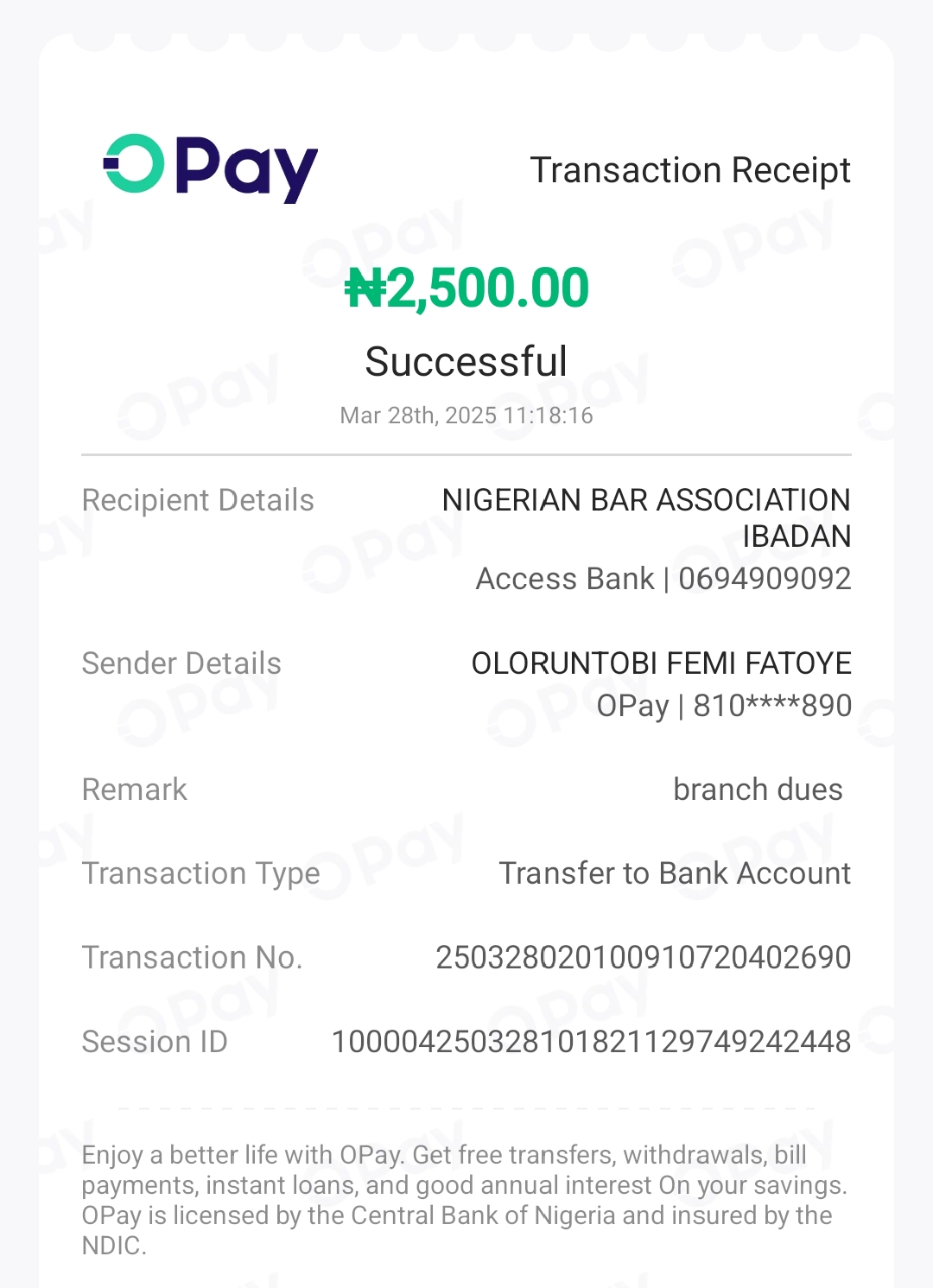Viewport: 933px width, 1288px height.
Task: Select Transfer to Bank Account value
Action: (x=675, y=873)
